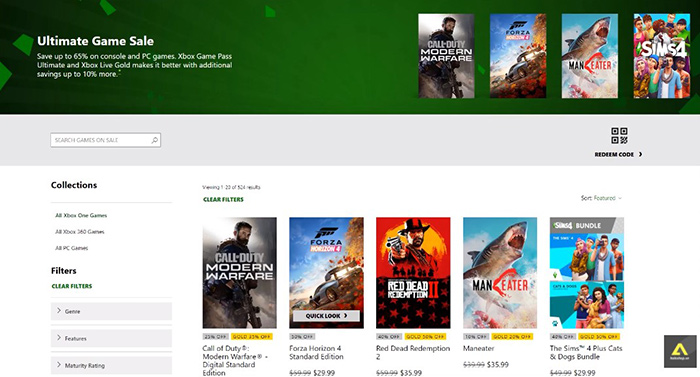The height and width of the screenshot is (377, 700).
Task: Click the Forza Horizon 4 $29.99 price
Action: [324, 373]
